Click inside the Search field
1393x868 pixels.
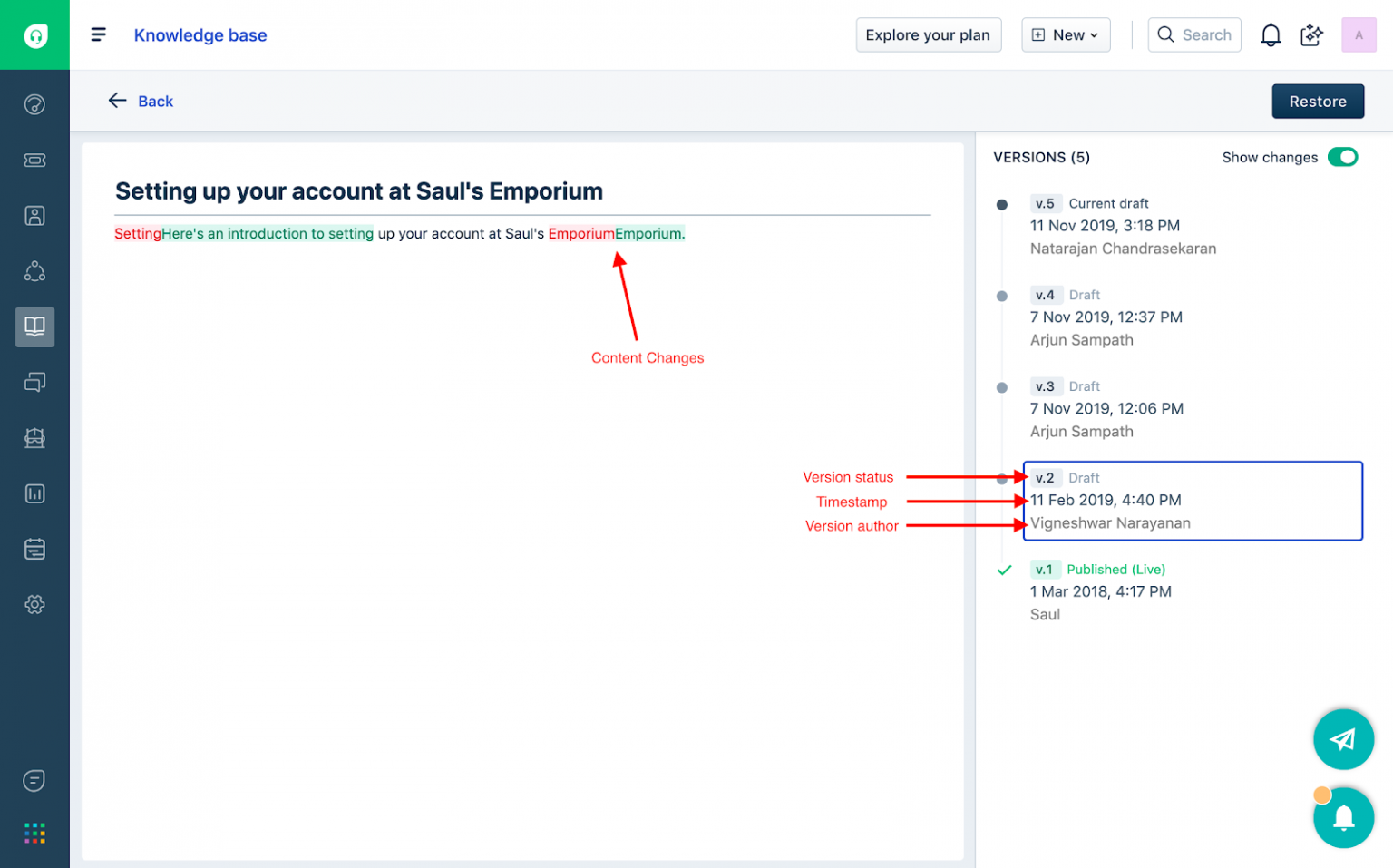(1194, 34)
